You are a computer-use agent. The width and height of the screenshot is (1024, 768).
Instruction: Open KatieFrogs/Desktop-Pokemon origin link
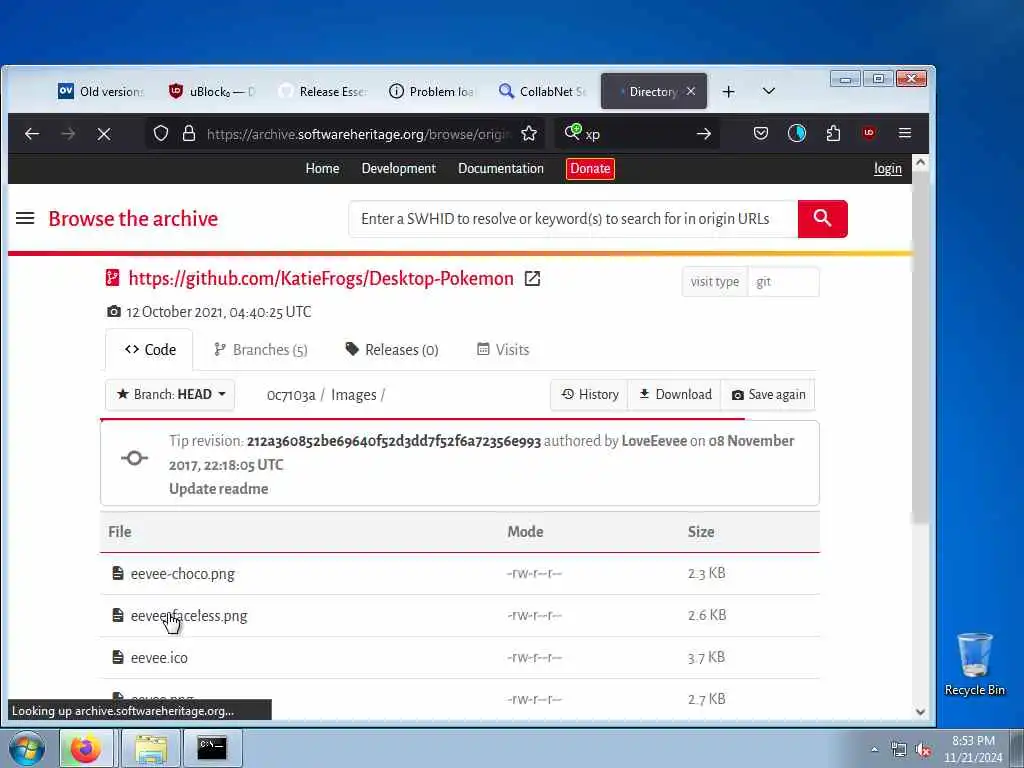(321, 279)
